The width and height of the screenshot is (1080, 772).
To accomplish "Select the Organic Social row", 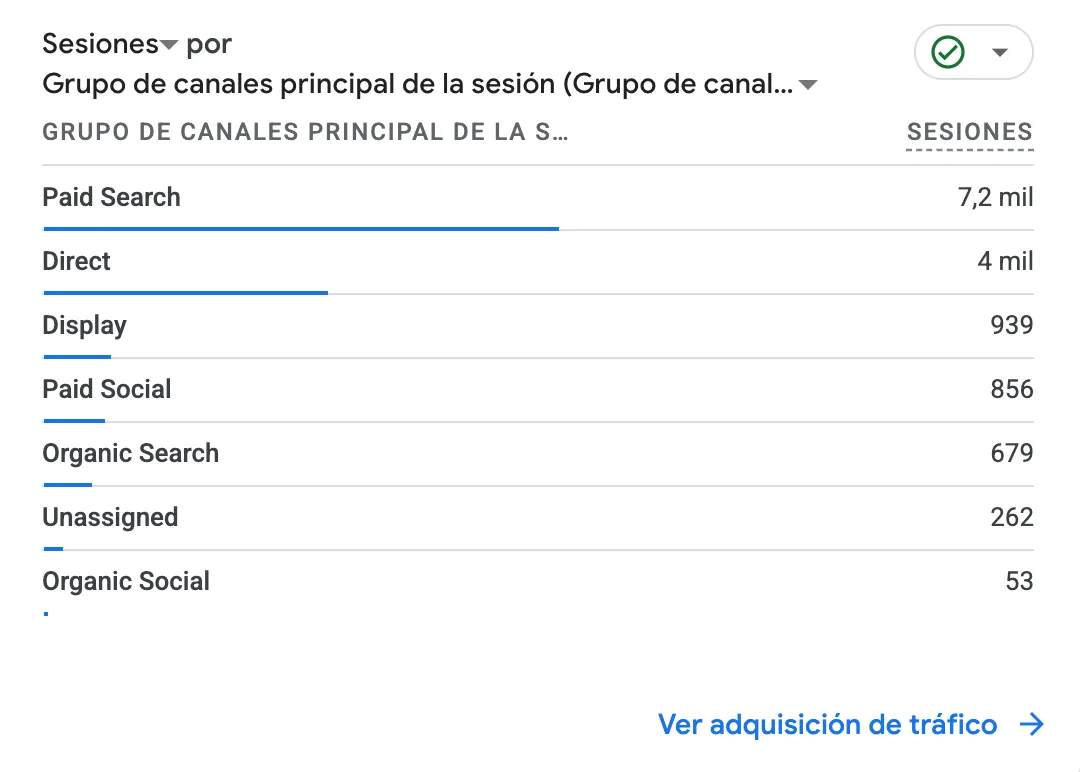I will coord(538,582).
